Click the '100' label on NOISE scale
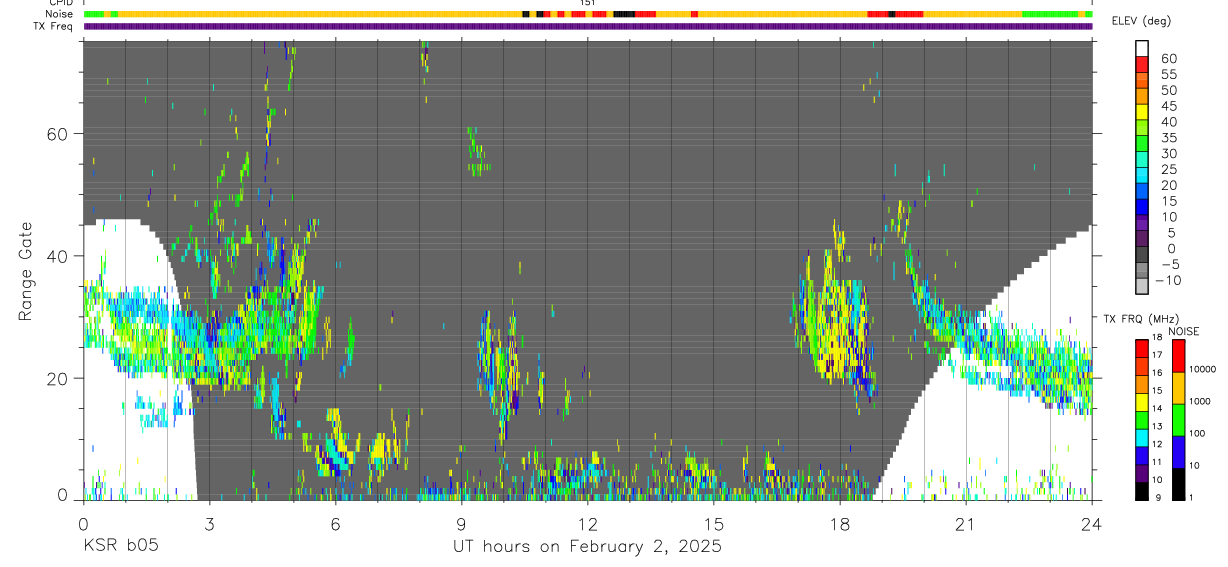This screenshot has height=567, width=1228. coord(1196,433)
